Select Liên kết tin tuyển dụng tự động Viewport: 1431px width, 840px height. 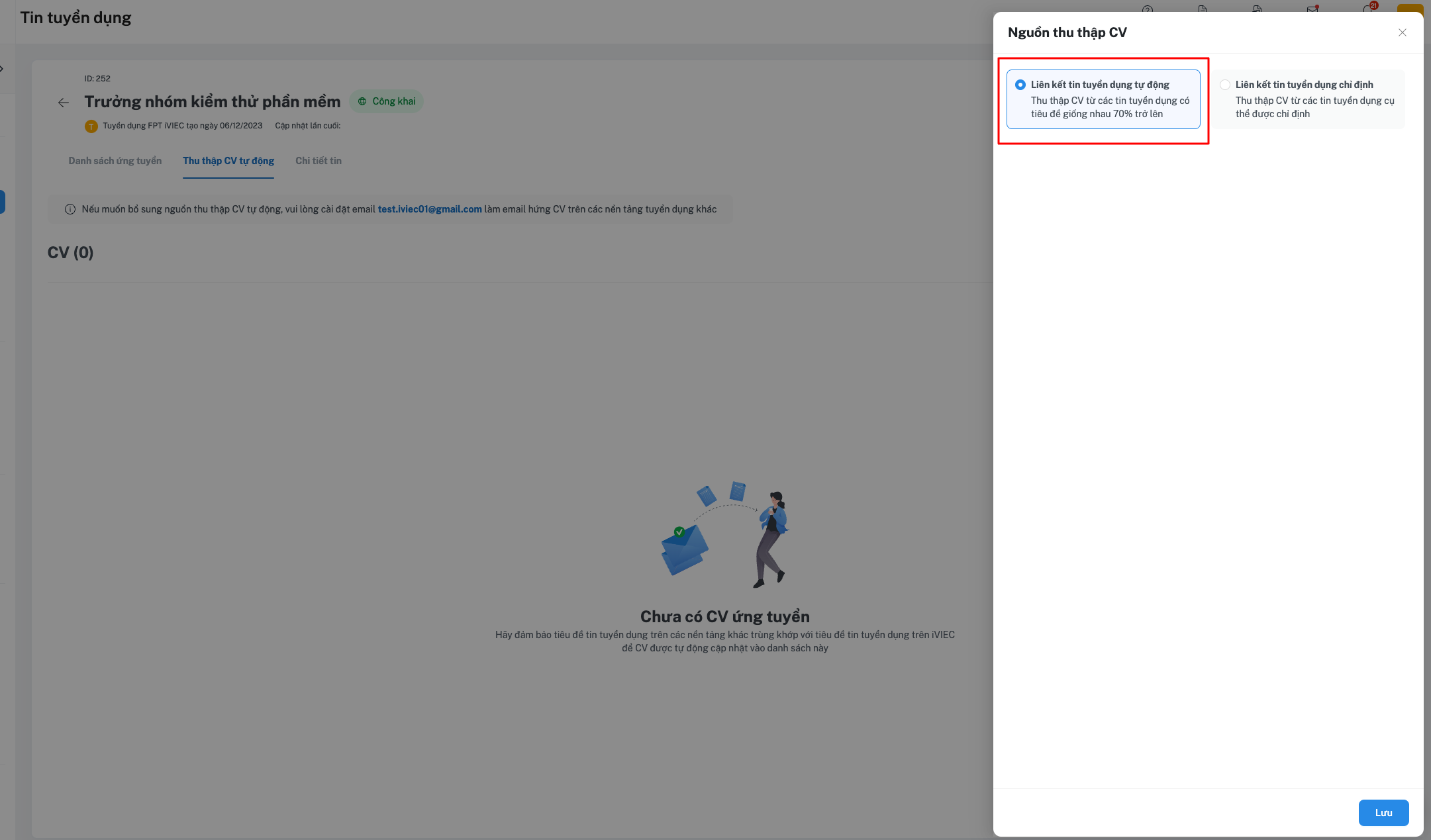1020,85
